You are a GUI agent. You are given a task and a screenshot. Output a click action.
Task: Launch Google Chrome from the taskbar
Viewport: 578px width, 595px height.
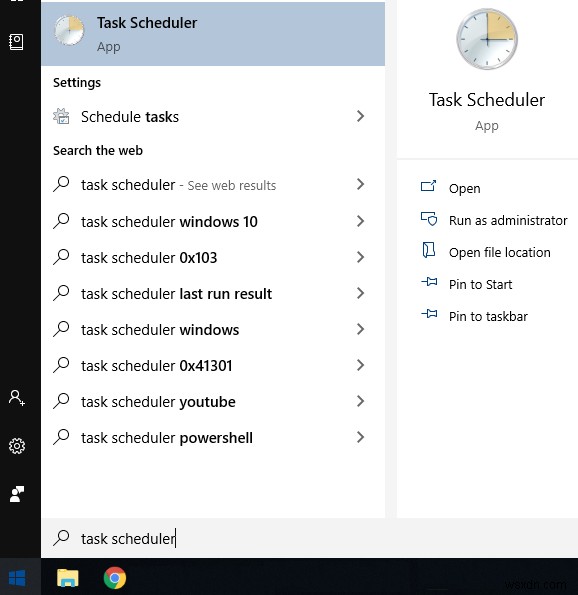point(115,578)
